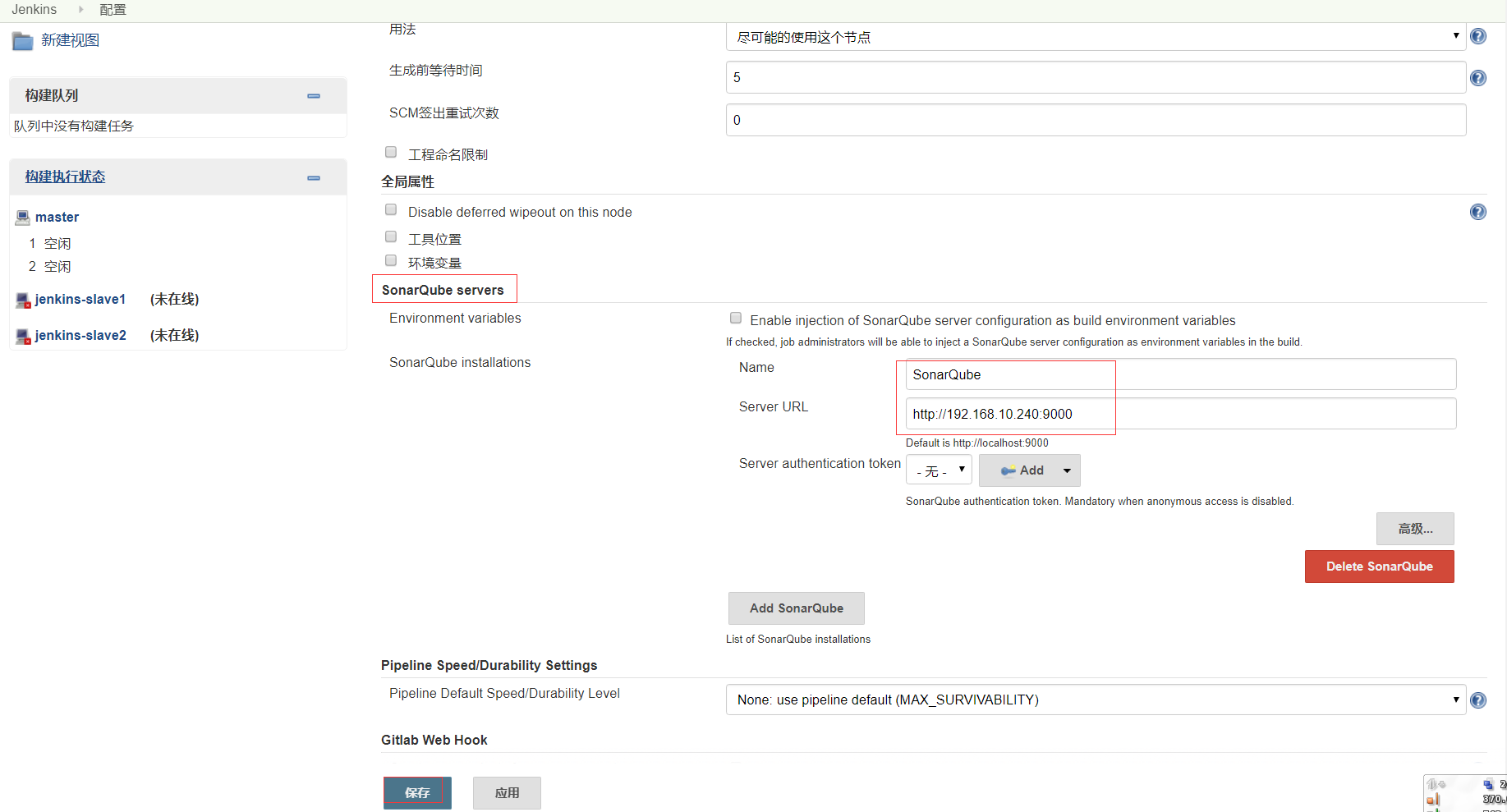This screenshot has width=1507, height=812.
Task: Open the jenkins-slave2 node link
Action: pyautogui.click(x=80, y=335)
